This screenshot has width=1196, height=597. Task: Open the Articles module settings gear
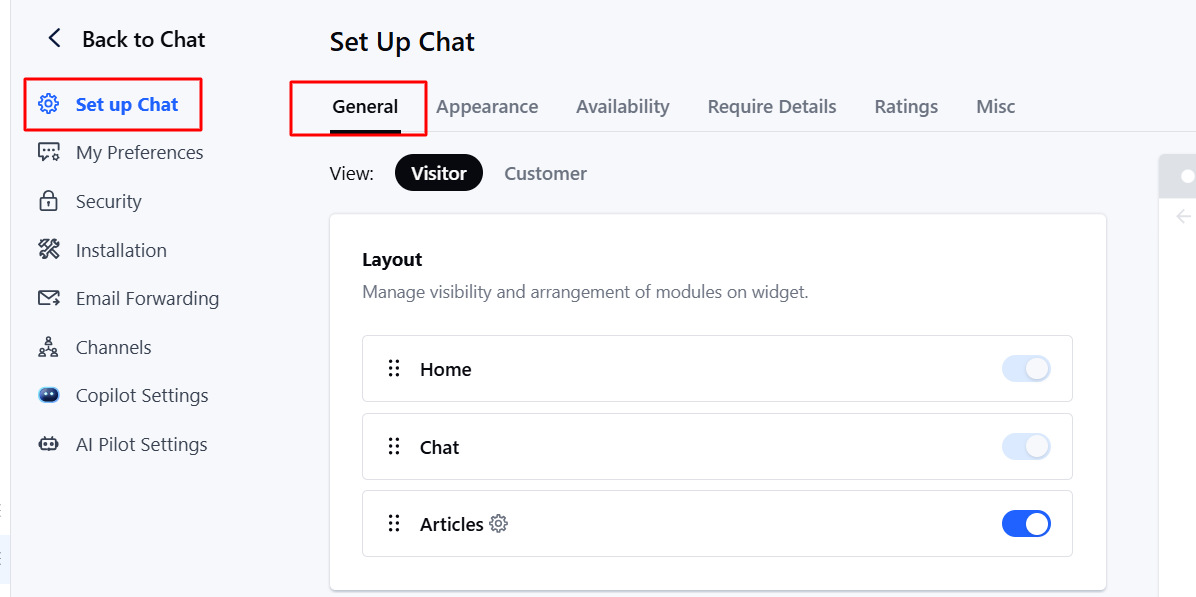[x=499, y=523]
